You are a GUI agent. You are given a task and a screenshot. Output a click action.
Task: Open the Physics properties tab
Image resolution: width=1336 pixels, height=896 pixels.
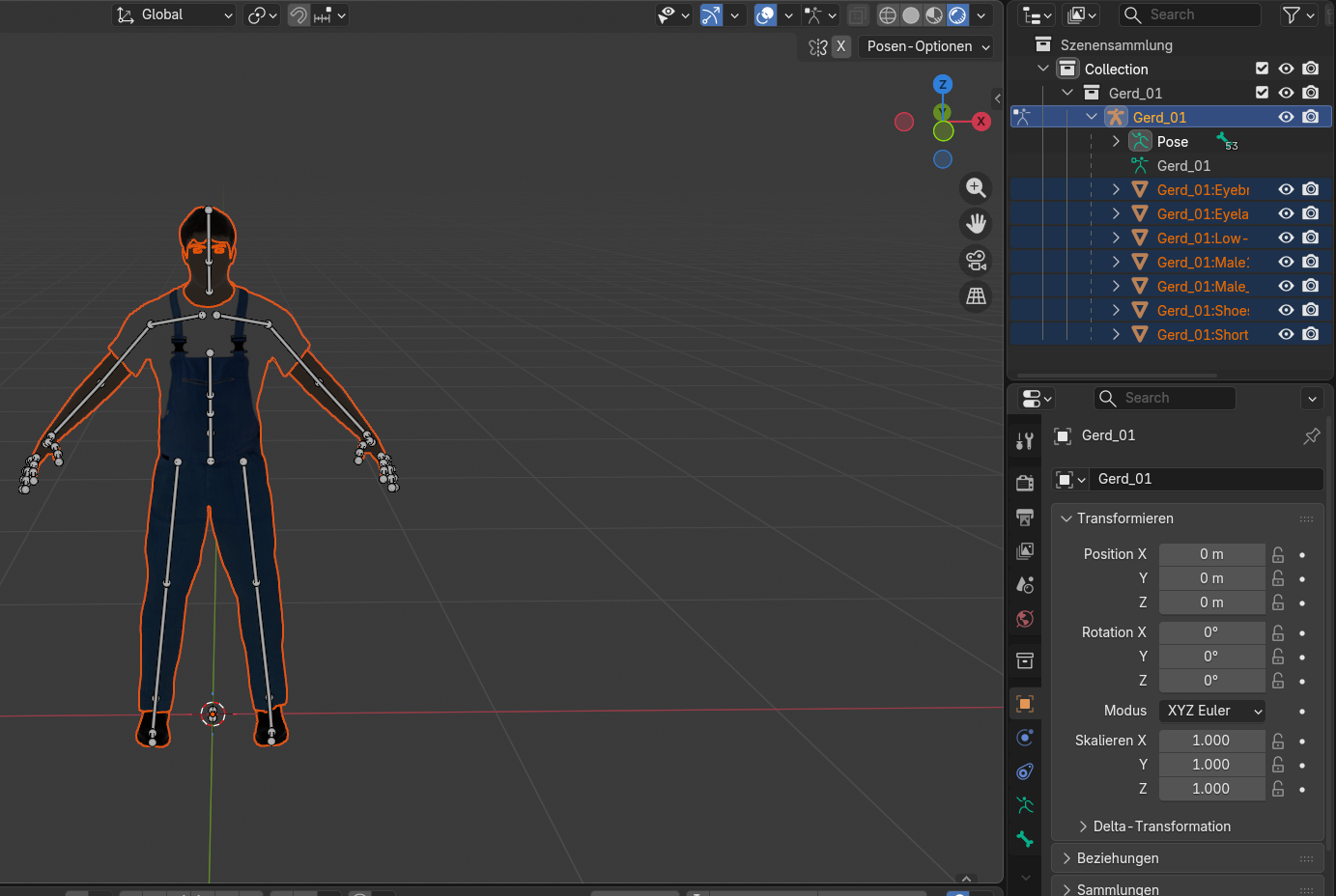click(x=1025, y=738)
